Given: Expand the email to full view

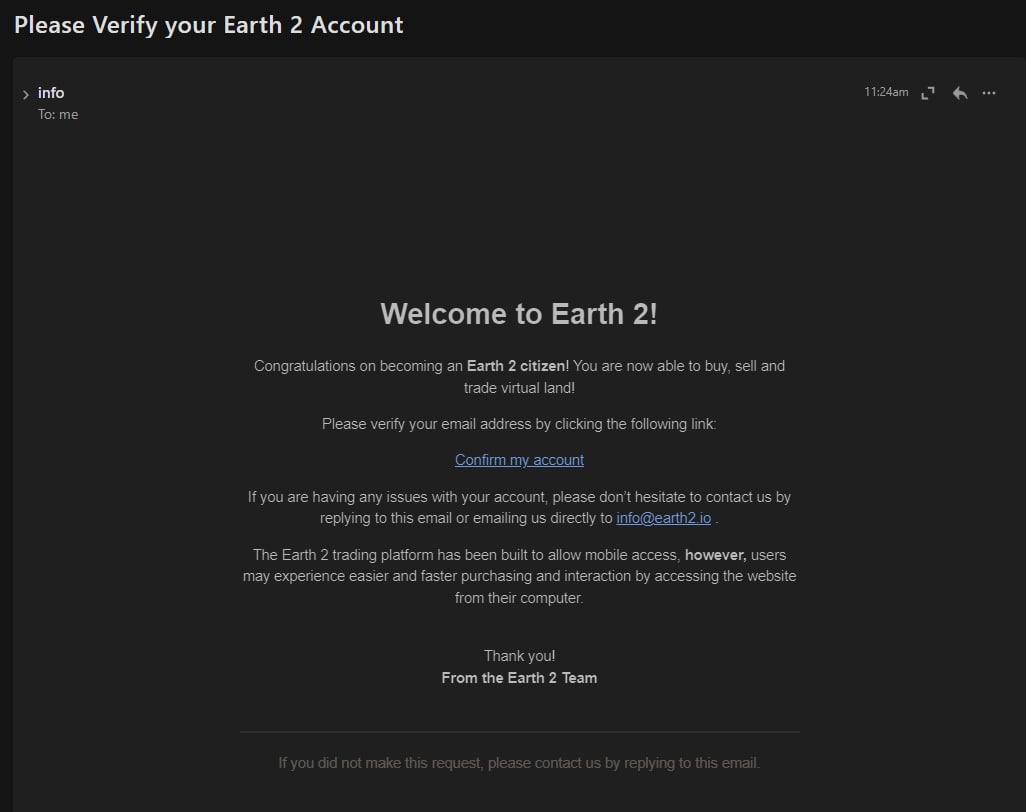Looking at the screenshot, I should (928, 93).
